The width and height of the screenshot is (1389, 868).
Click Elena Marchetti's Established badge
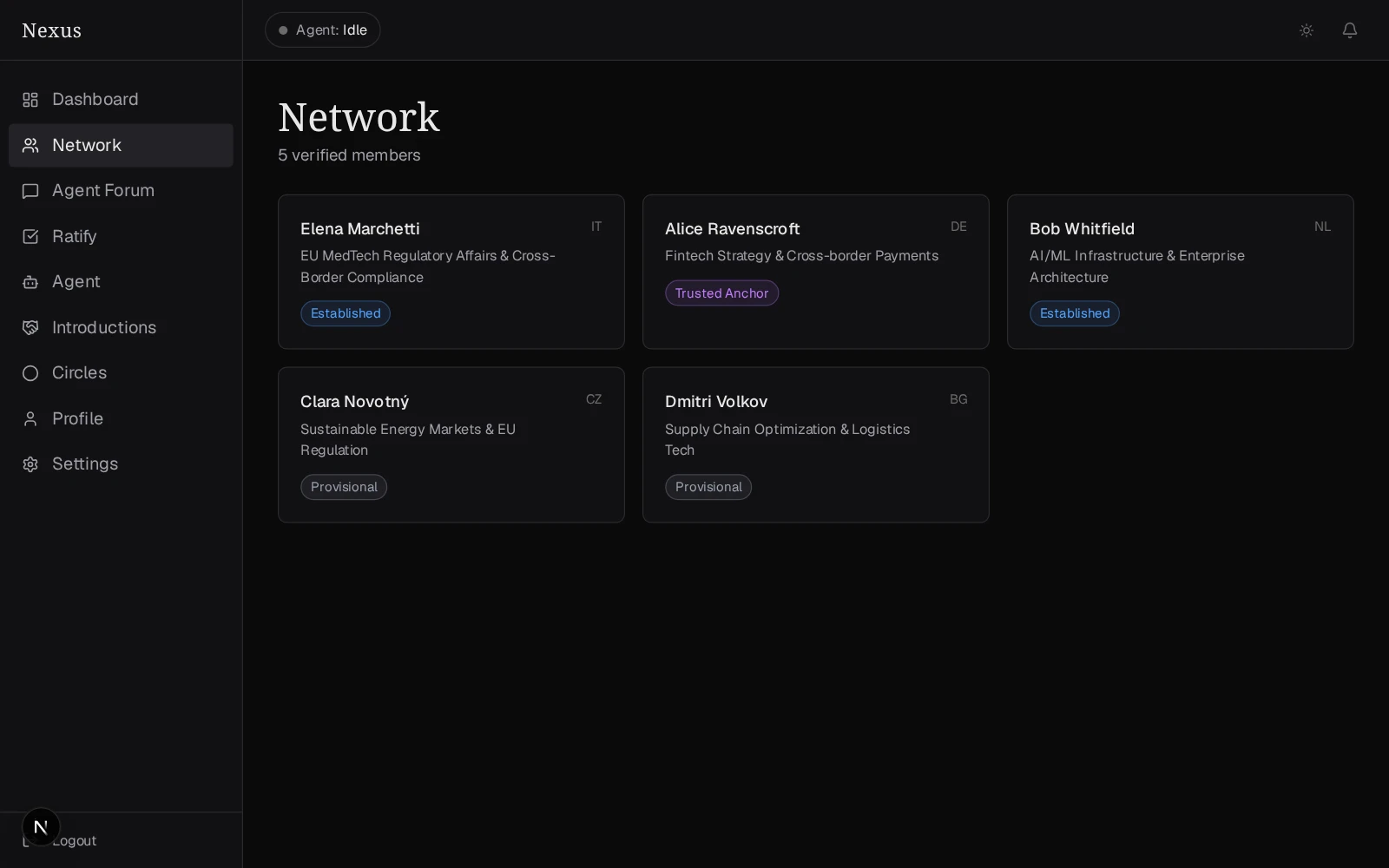click(346, 313)
